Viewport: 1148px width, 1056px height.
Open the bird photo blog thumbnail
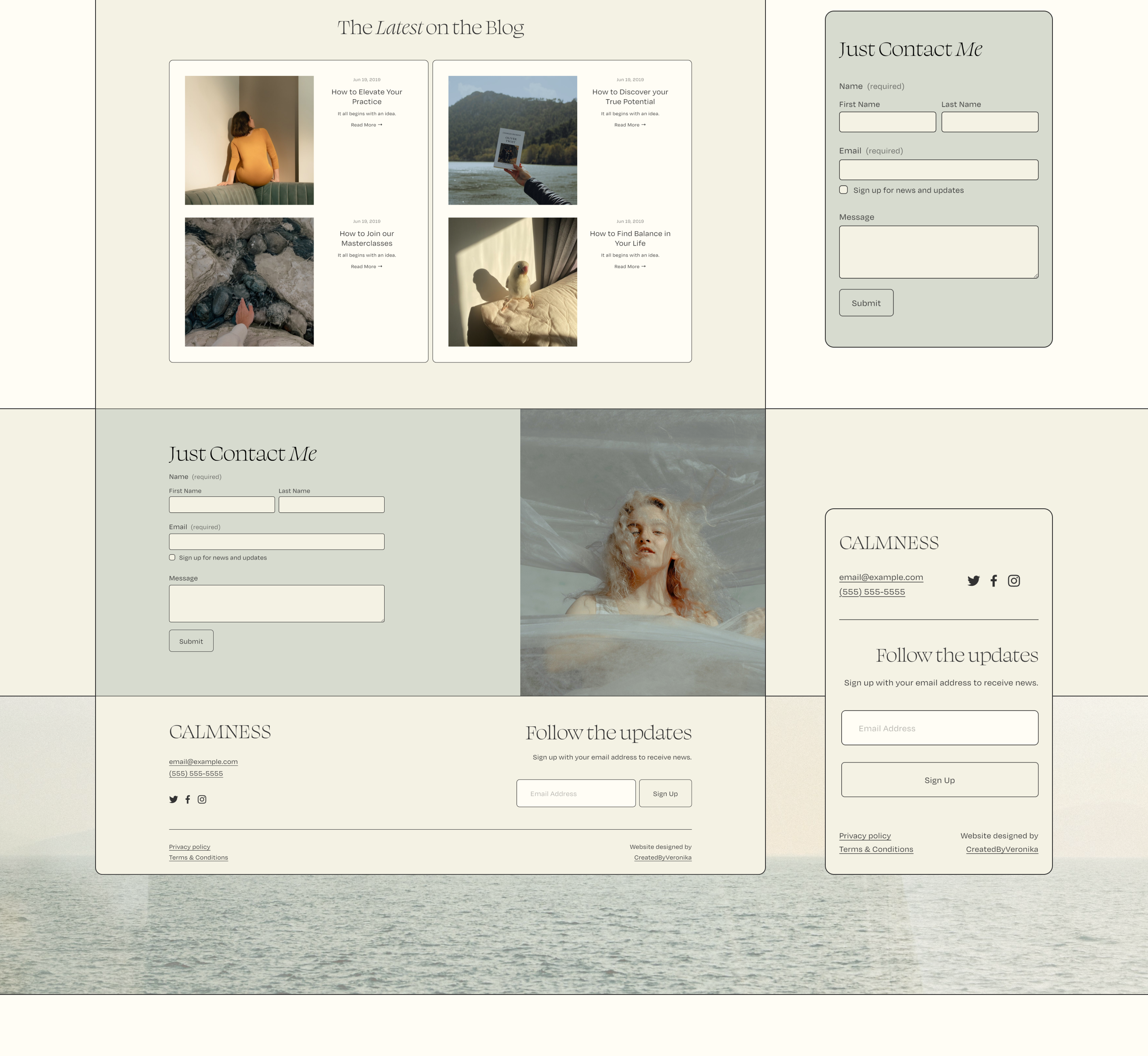click(x=512, y=282)
